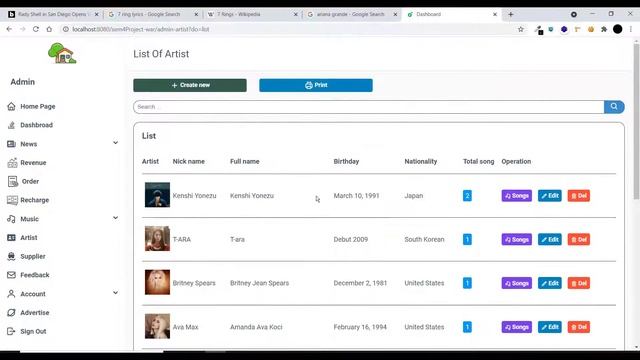This screenshot has height=360, width=640.
Task: Edit the Kenshi Yonezu artist
Action: [x=550, y=196]
